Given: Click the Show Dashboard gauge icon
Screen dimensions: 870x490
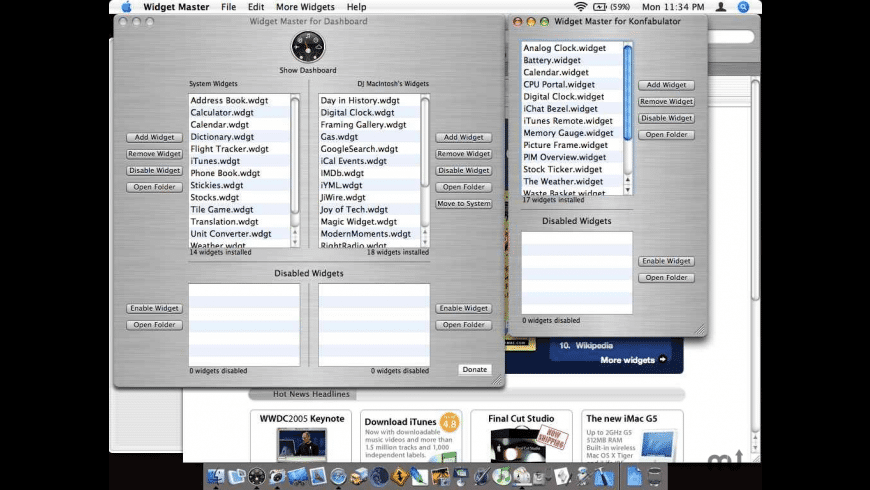Looking at the screenshot, I should tap(308, 47).
